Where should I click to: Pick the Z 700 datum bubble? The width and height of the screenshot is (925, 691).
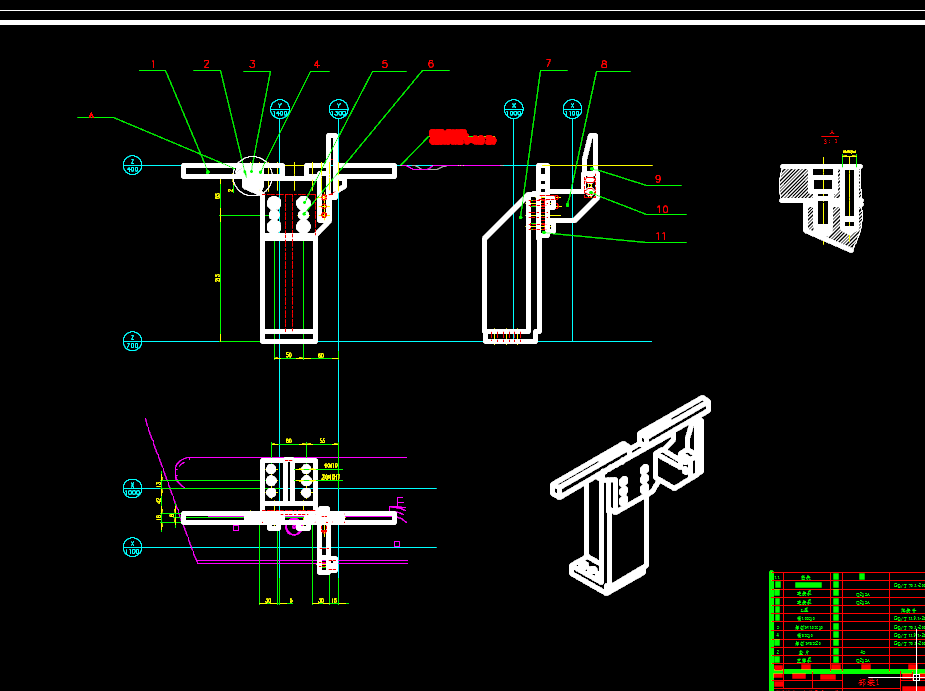click(132, 341)
